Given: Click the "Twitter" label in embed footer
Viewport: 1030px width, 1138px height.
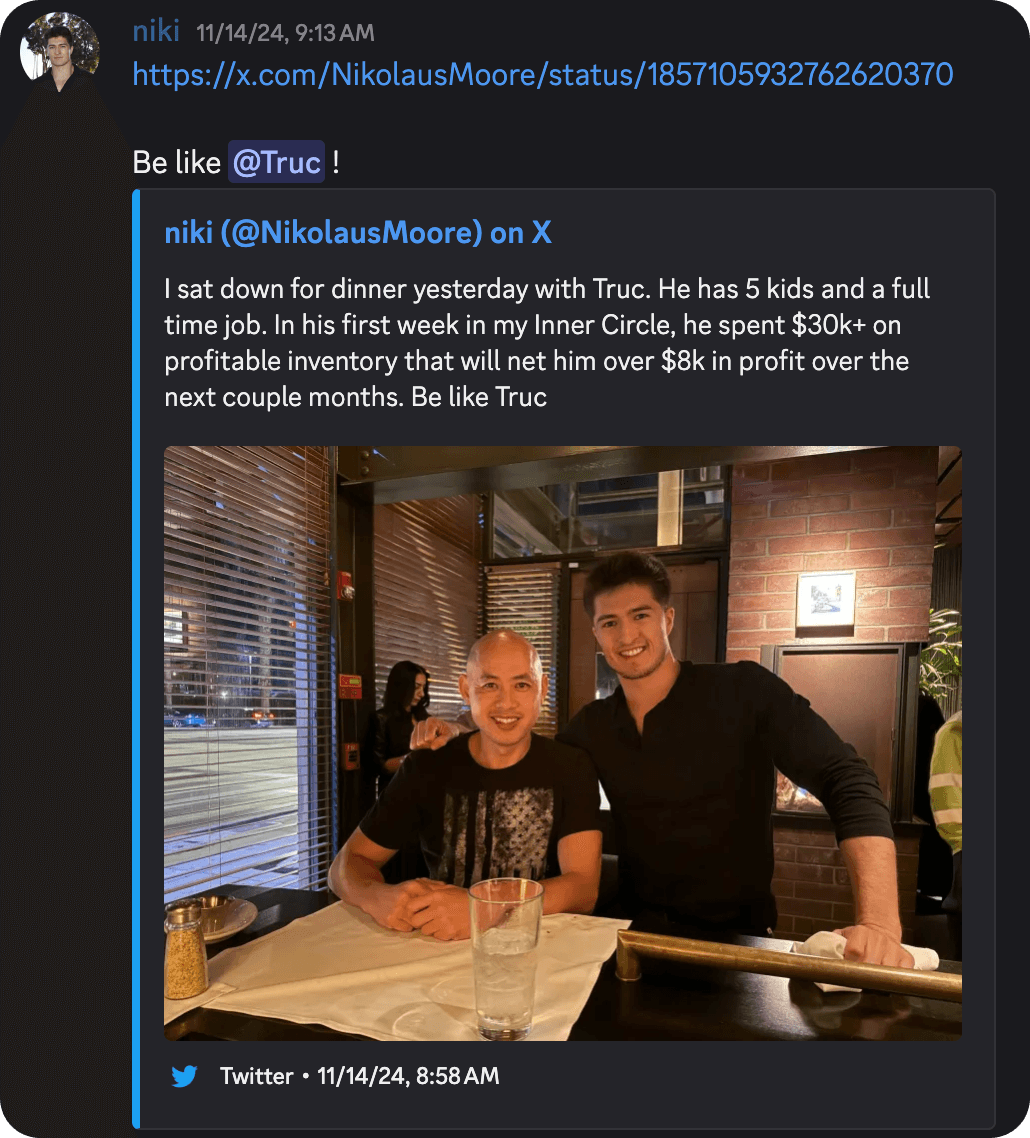Looking at the screenshot, I should pyautogui.click(x=256, y=1076).
